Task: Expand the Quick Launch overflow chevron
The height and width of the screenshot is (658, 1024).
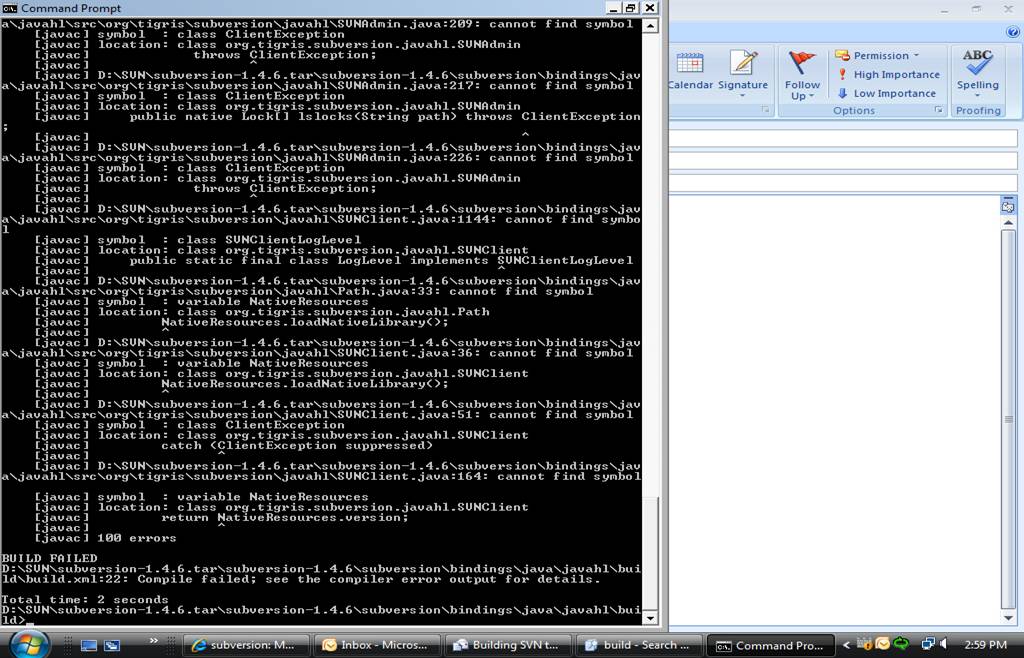Action: pos(154,641)
